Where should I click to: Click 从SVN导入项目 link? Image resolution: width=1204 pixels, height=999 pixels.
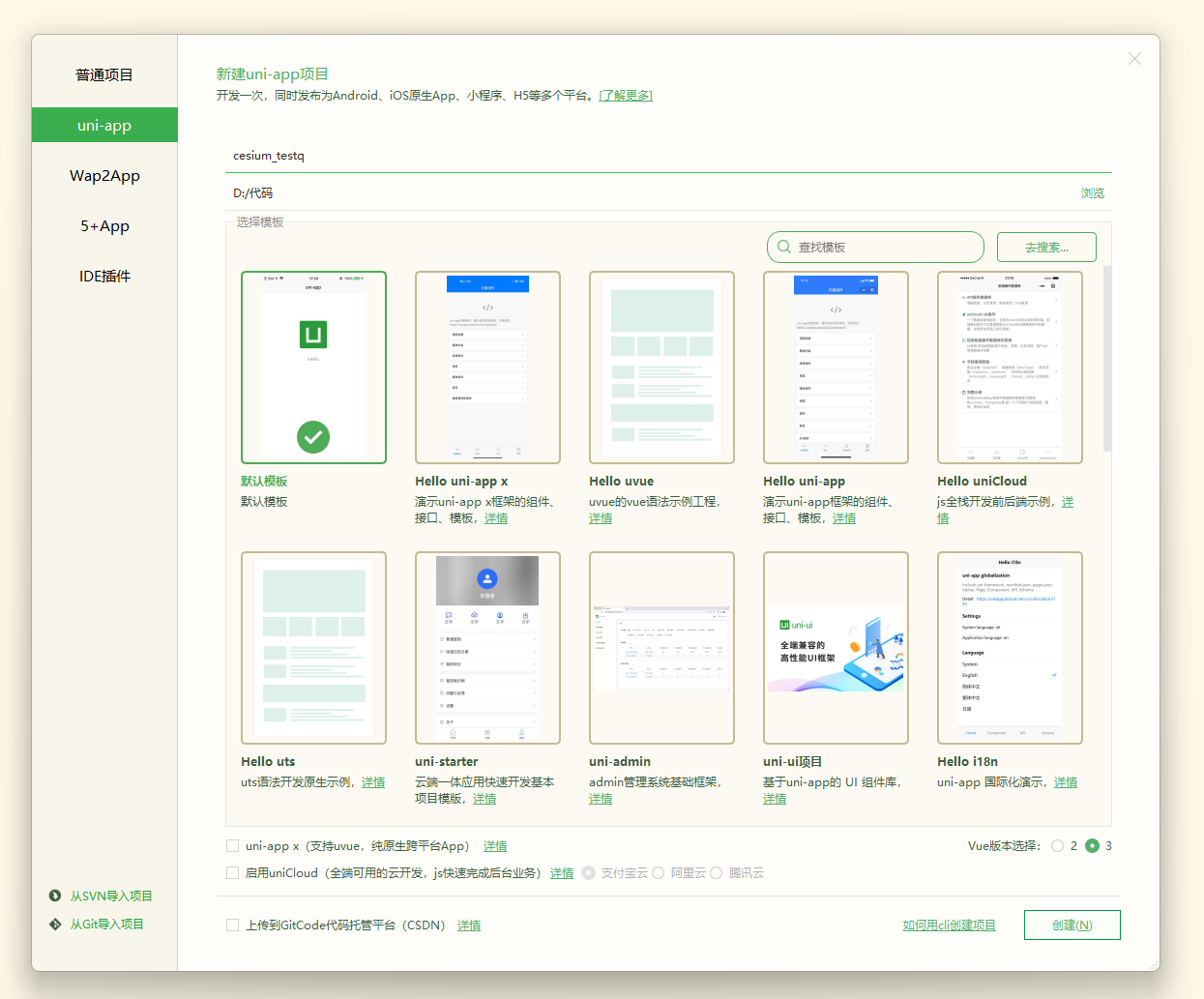coord(111,896)
